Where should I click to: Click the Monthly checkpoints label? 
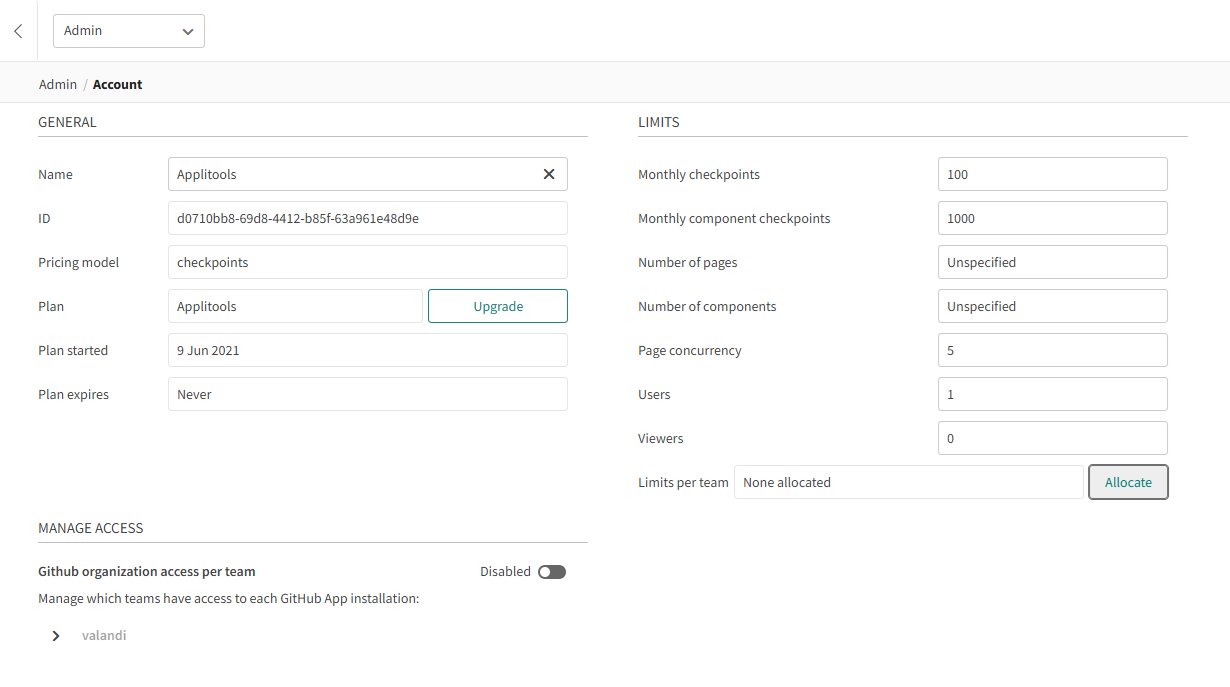(x=699, y=174)
